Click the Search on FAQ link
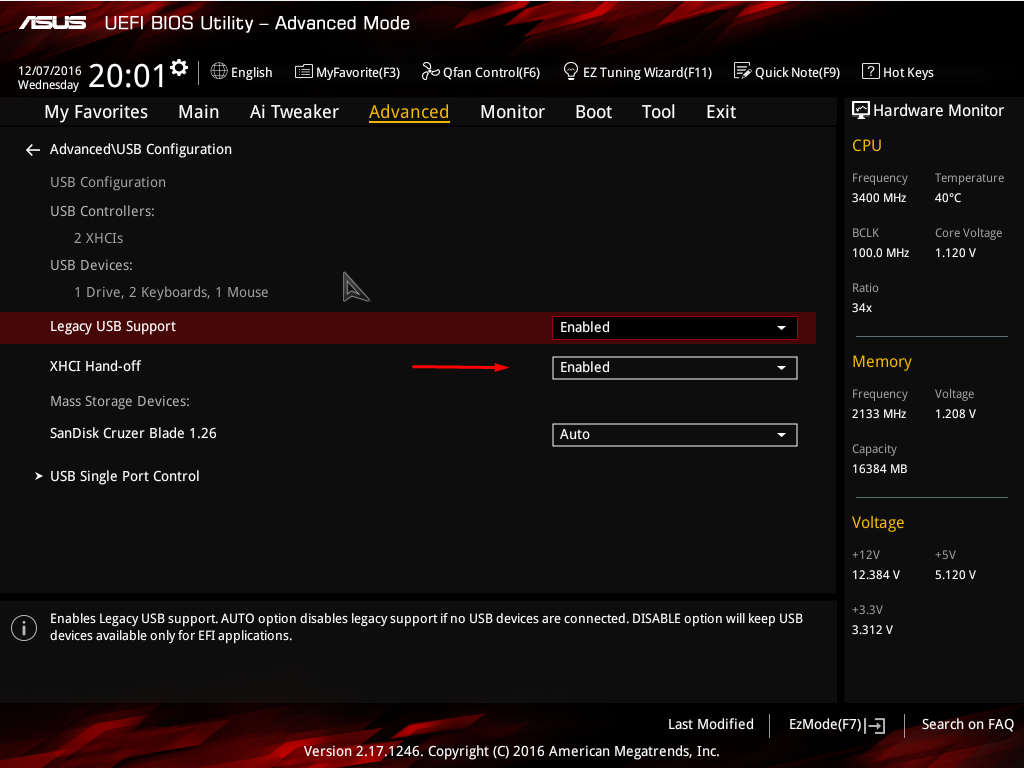The width and height of the screenshot is (1024, 768). pyautogui.click(x=968, y=724)
